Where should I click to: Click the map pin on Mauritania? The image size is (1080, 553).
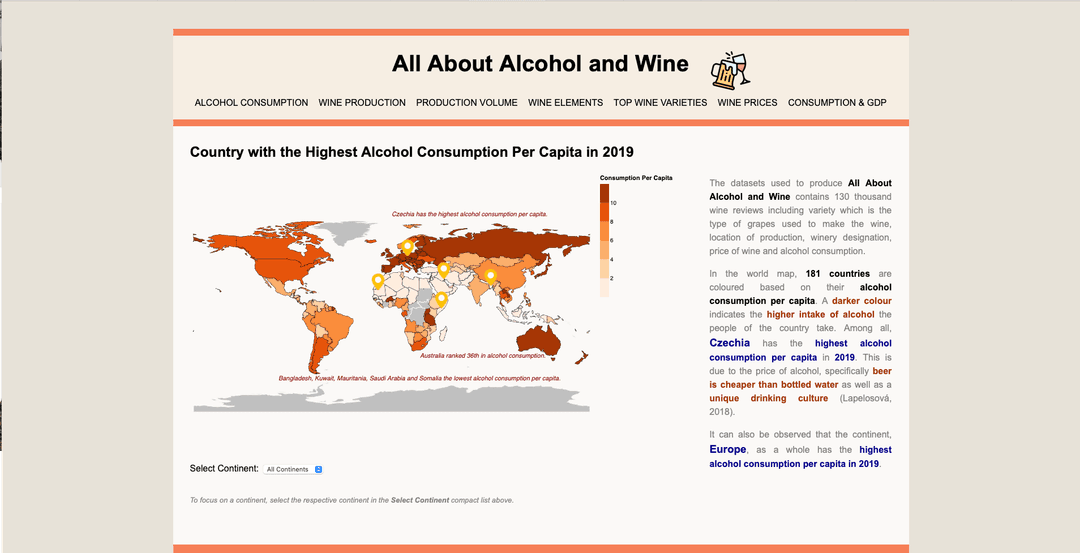pos(377,281)
